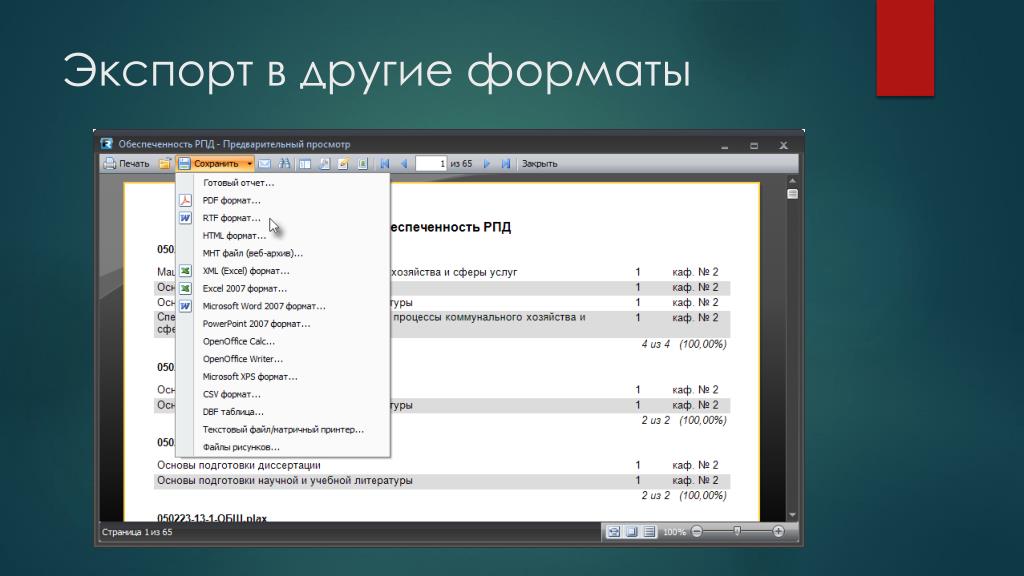Click the continuous pages view icon
The height and width of the screenshot is (576, 1024).
click(649, 532)
